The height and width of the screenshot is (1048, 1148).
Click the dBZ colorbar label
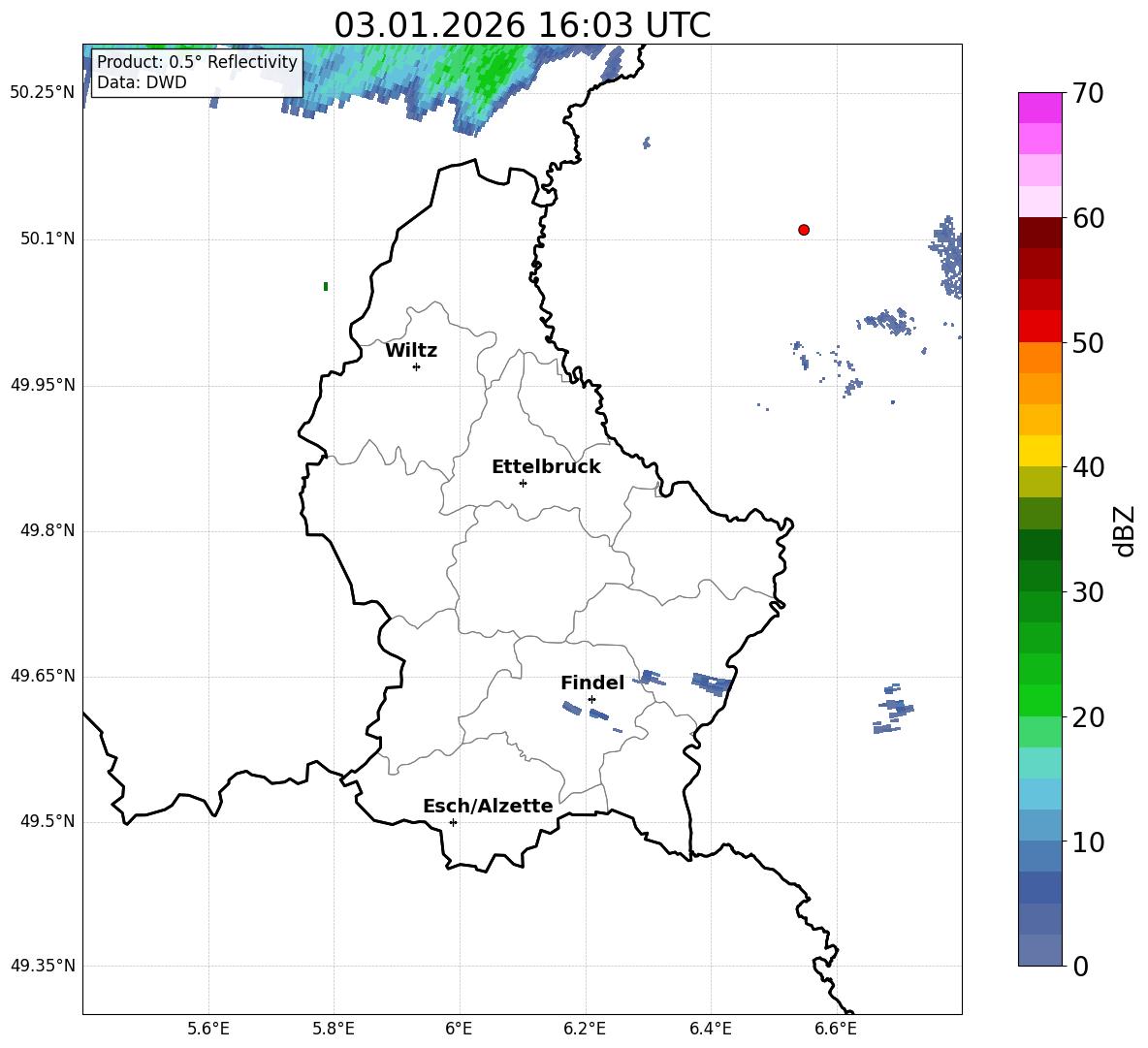pos(1124,530)
